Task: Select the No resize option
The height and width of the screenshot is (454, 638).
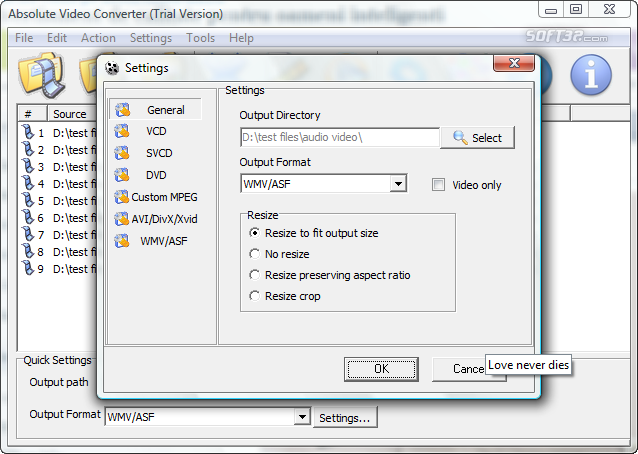Action: [x=254, y=254]
